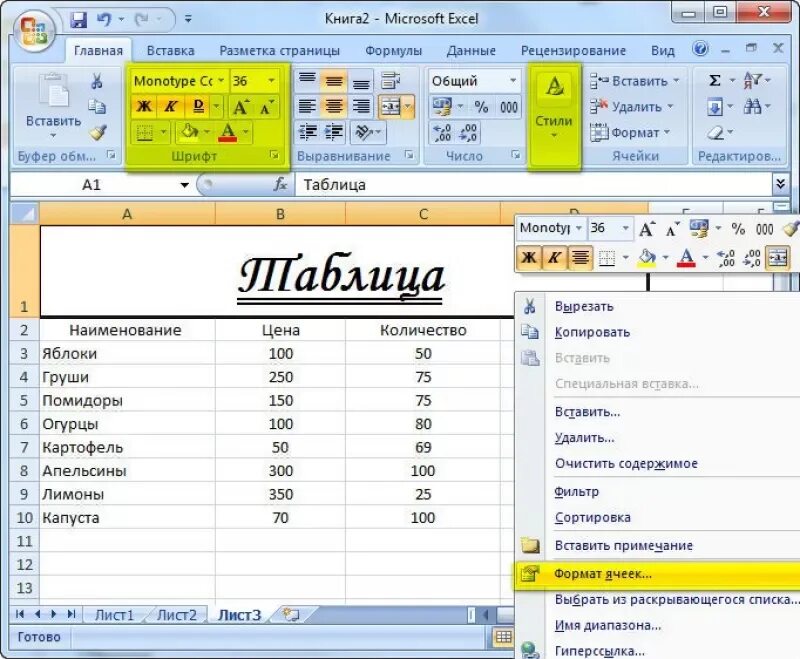Undo the last action in quick access
The width and height of the screenshot is (800, 659).
(x=104, y=19)
